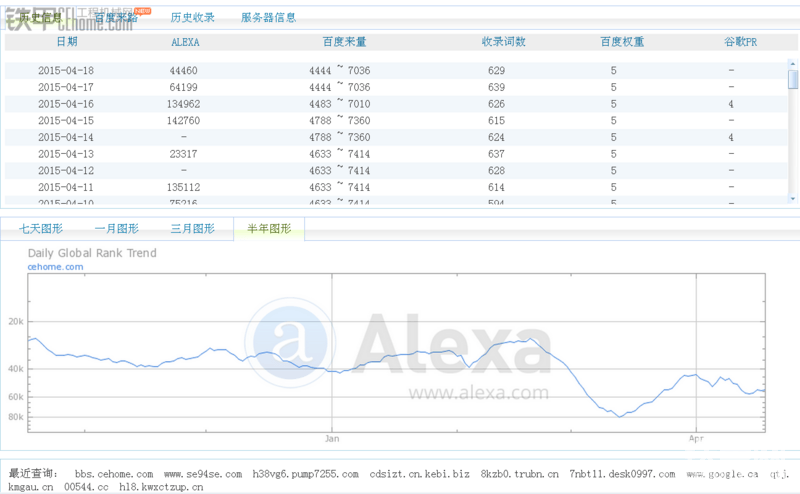Click the 收录词数 value 628
800x494 pixels.
pyautogui.click(x=496, y=170)
